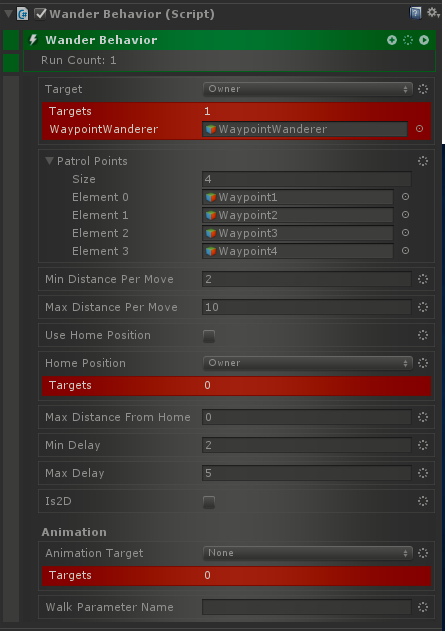Viewport: 445px width, 631px height.
Task: Click the play icon on Wander Behavior header
Action: pyautogui.click(x=424, y=40)
